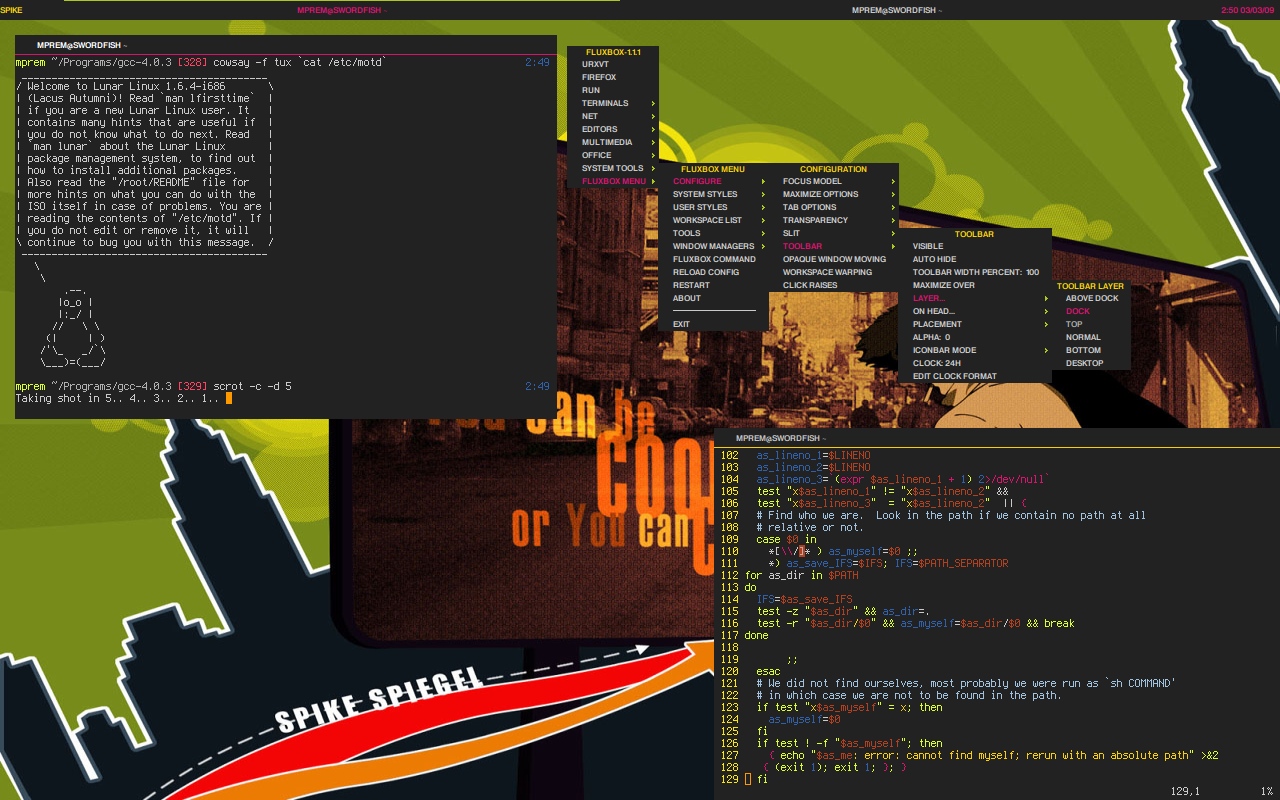Expand the Office submenu
The height and width of the screenshot is (800, 1280).
[x=613, y=155]
